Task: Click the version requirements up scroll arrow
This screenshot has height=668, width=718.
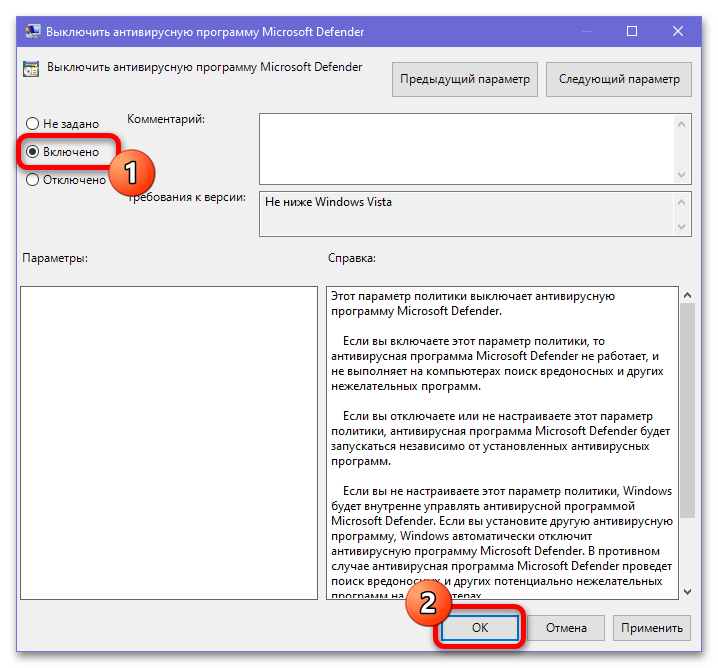Action: tap(681, 202)
